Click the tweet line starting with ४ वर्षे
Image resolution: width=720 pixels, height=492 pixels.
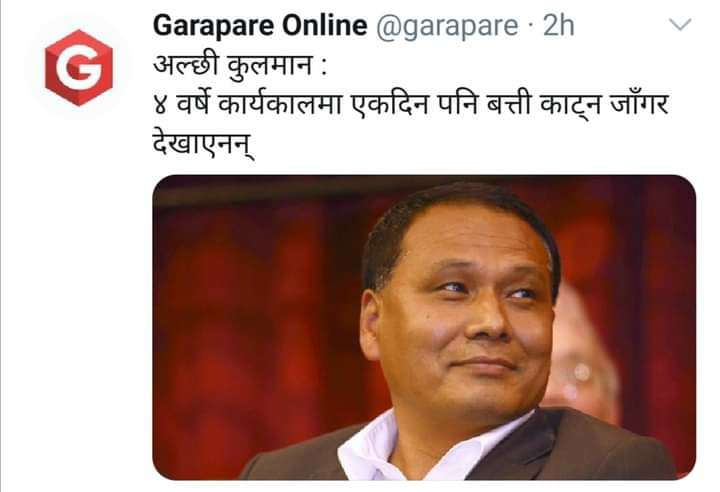click(x=411, y=104)
